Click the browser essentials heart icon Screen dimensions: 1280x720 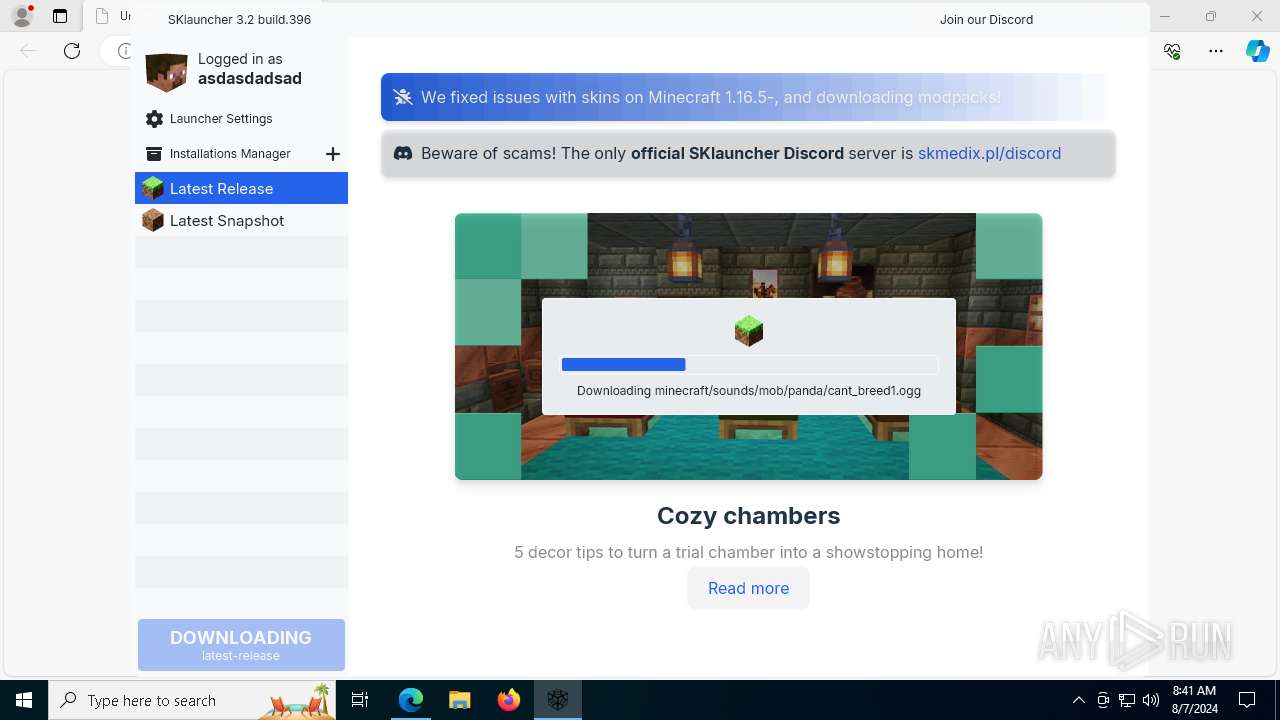click(x=1173, y=51)
